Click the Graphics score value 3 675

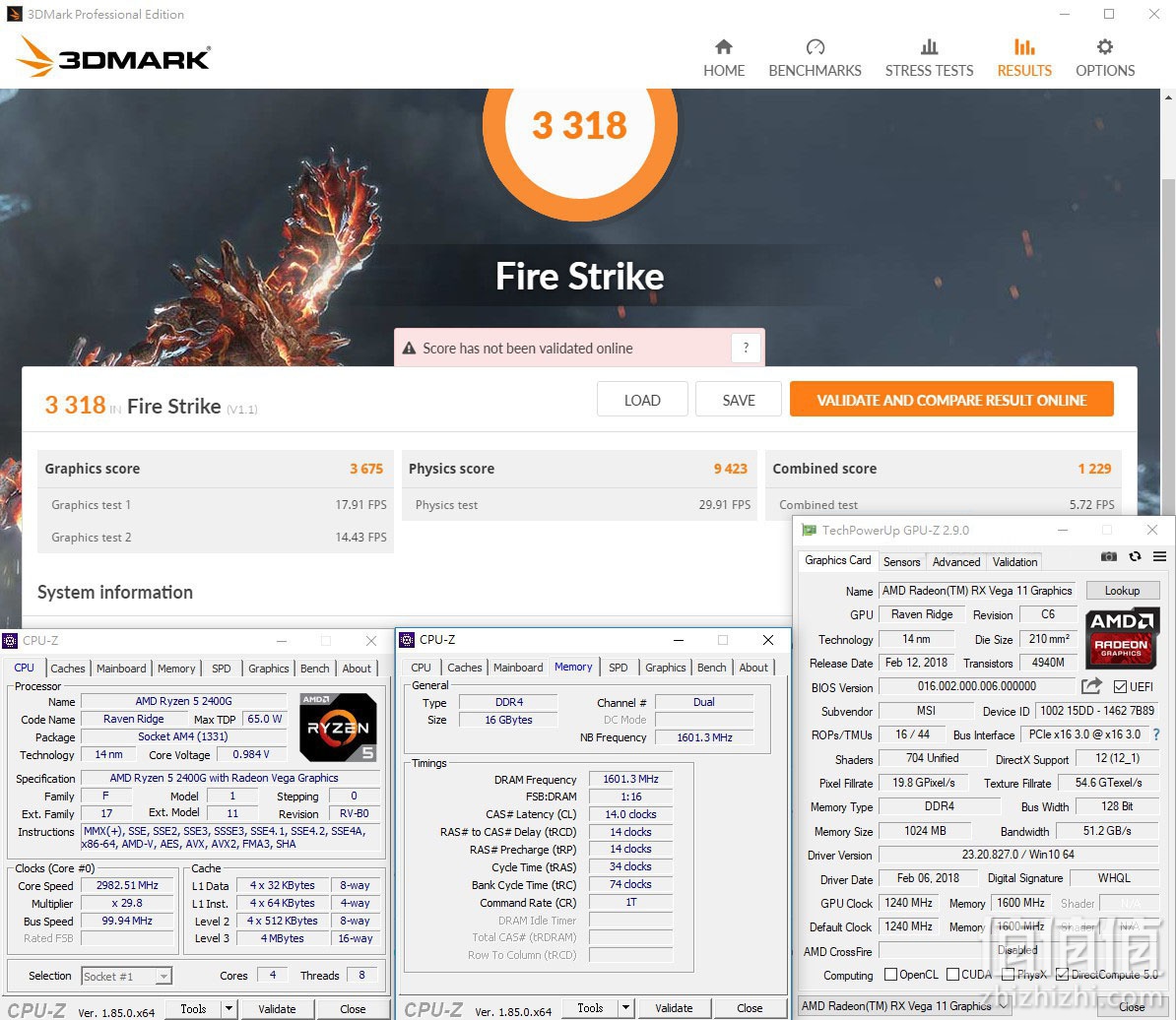[366, 469]
